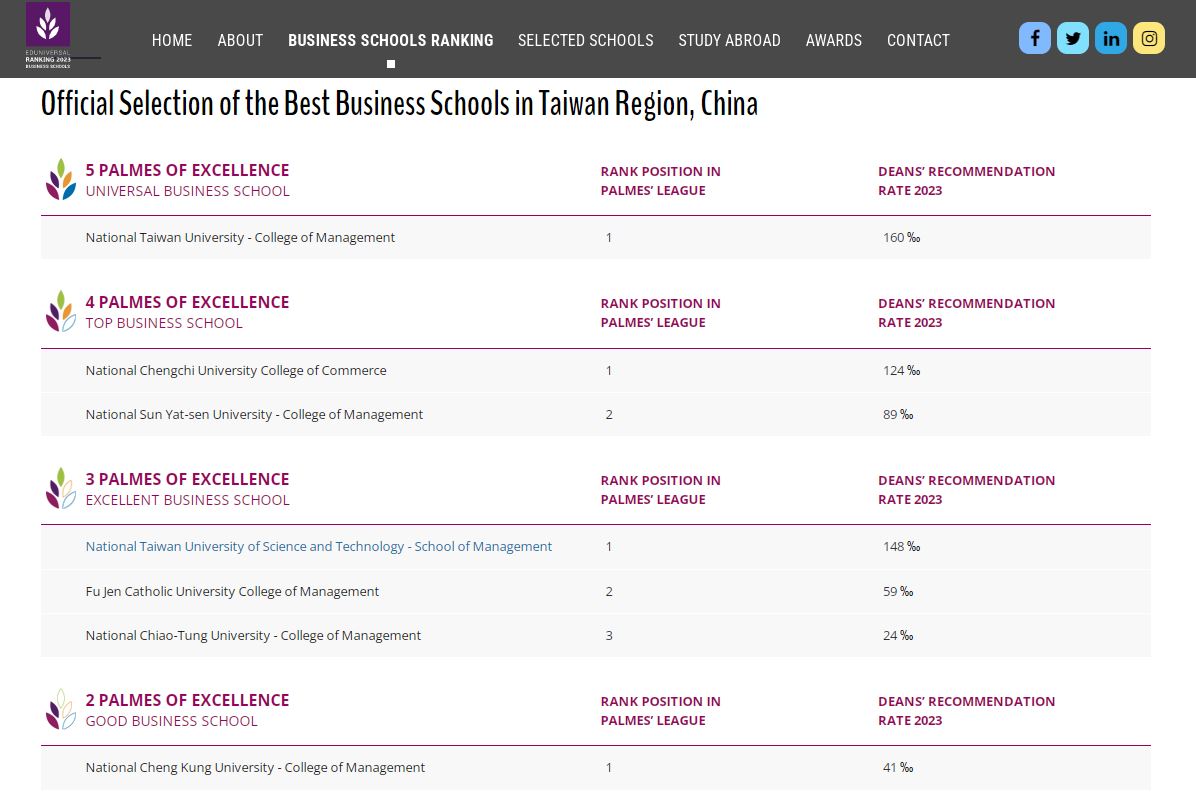This screenshot has width=1196, height=799.
Task: Click the 4 Palmes of Excellence leaf icon
Action: click(x=60, y=312)
